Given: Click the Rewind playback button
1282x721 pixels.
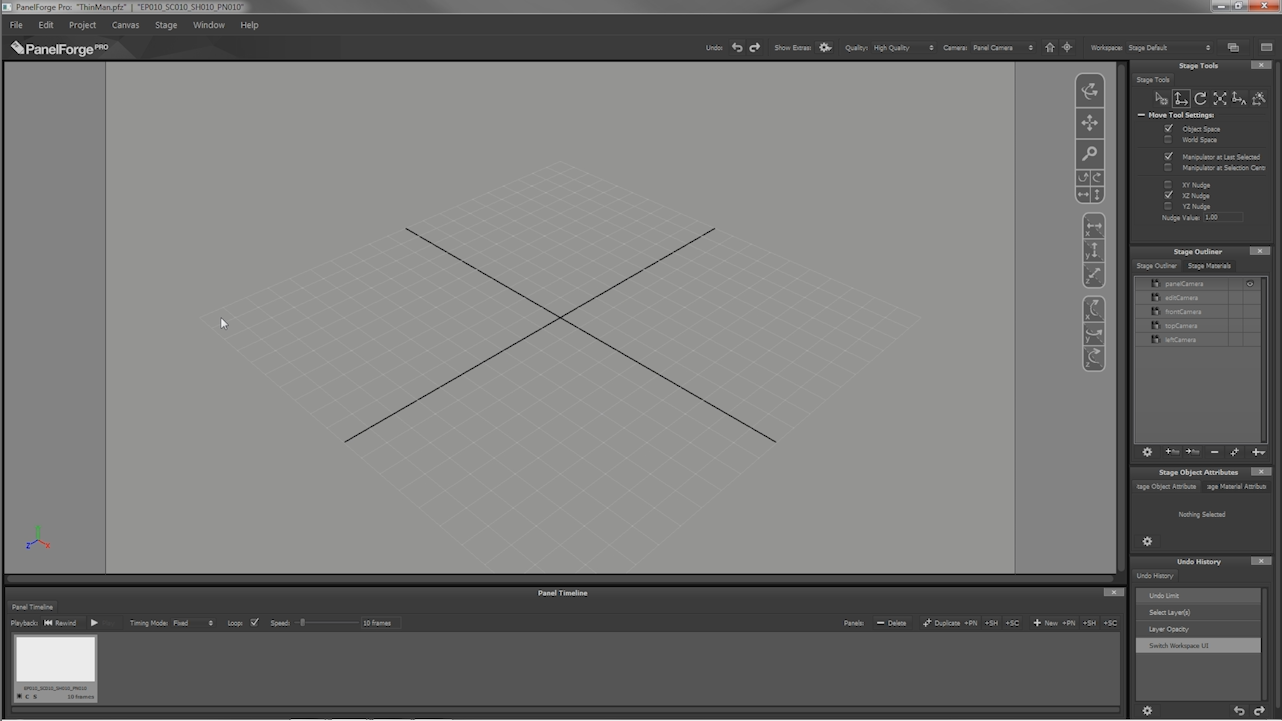Looking at the screenshot, I should tap(60, 623).
